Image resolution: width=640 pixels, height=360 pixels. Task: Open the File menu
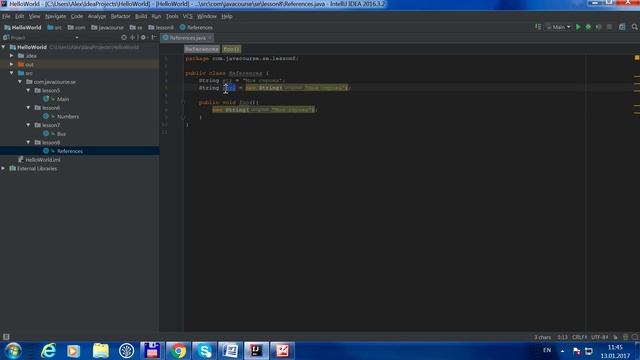tap(6, 16)
